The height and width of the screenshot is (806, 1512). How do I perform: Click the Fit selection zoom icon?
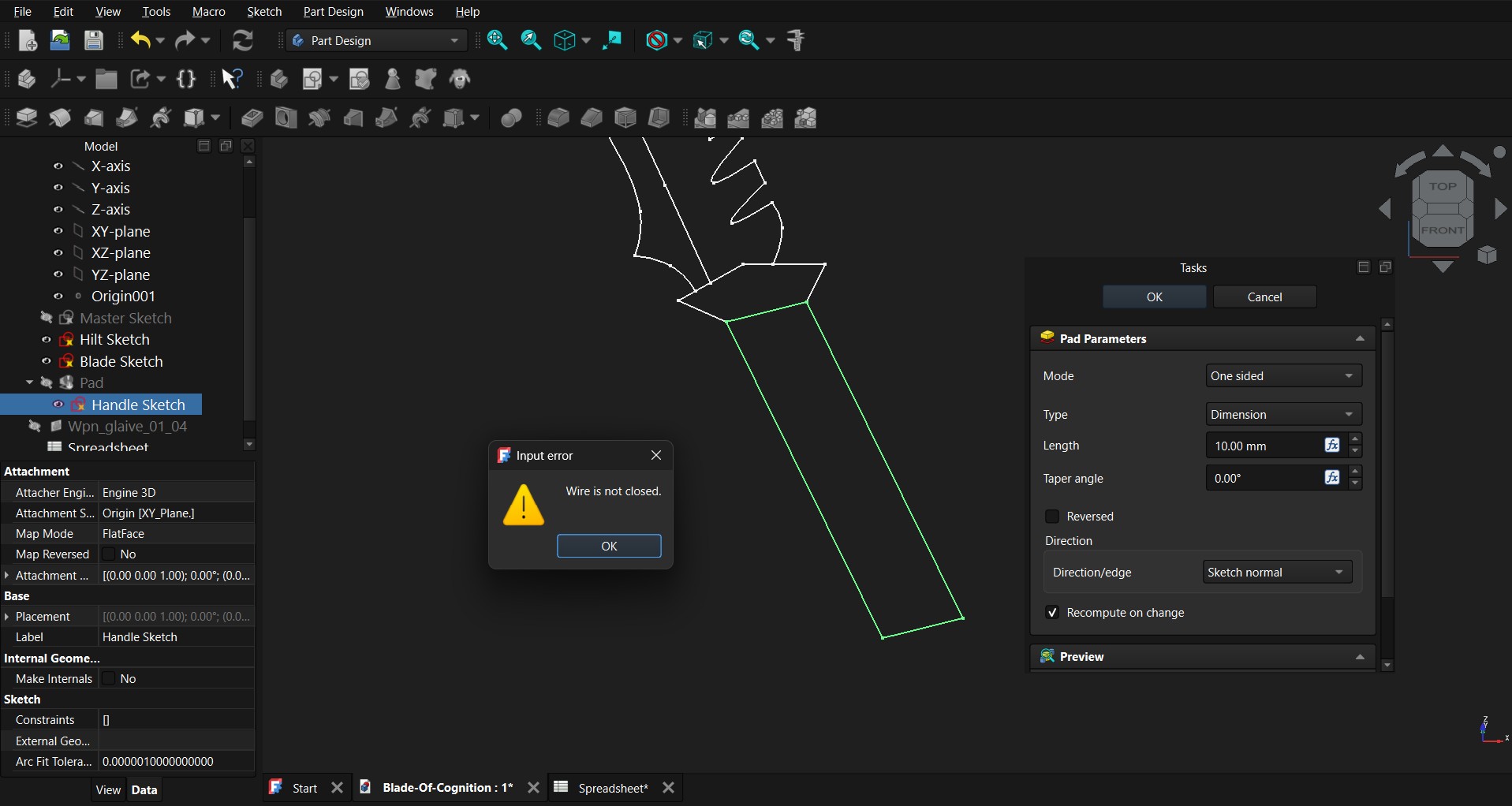[x=532, y=40]
